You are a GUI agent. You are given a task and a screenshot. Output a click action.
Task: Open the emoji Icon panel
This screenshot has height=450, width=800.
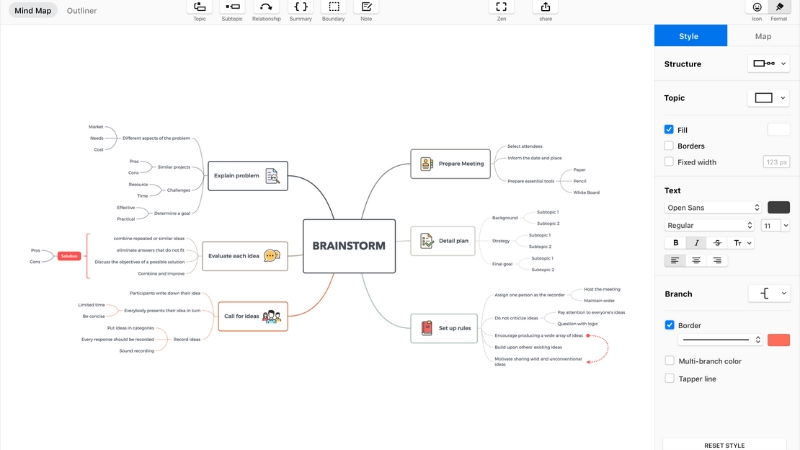coord(756,8)
